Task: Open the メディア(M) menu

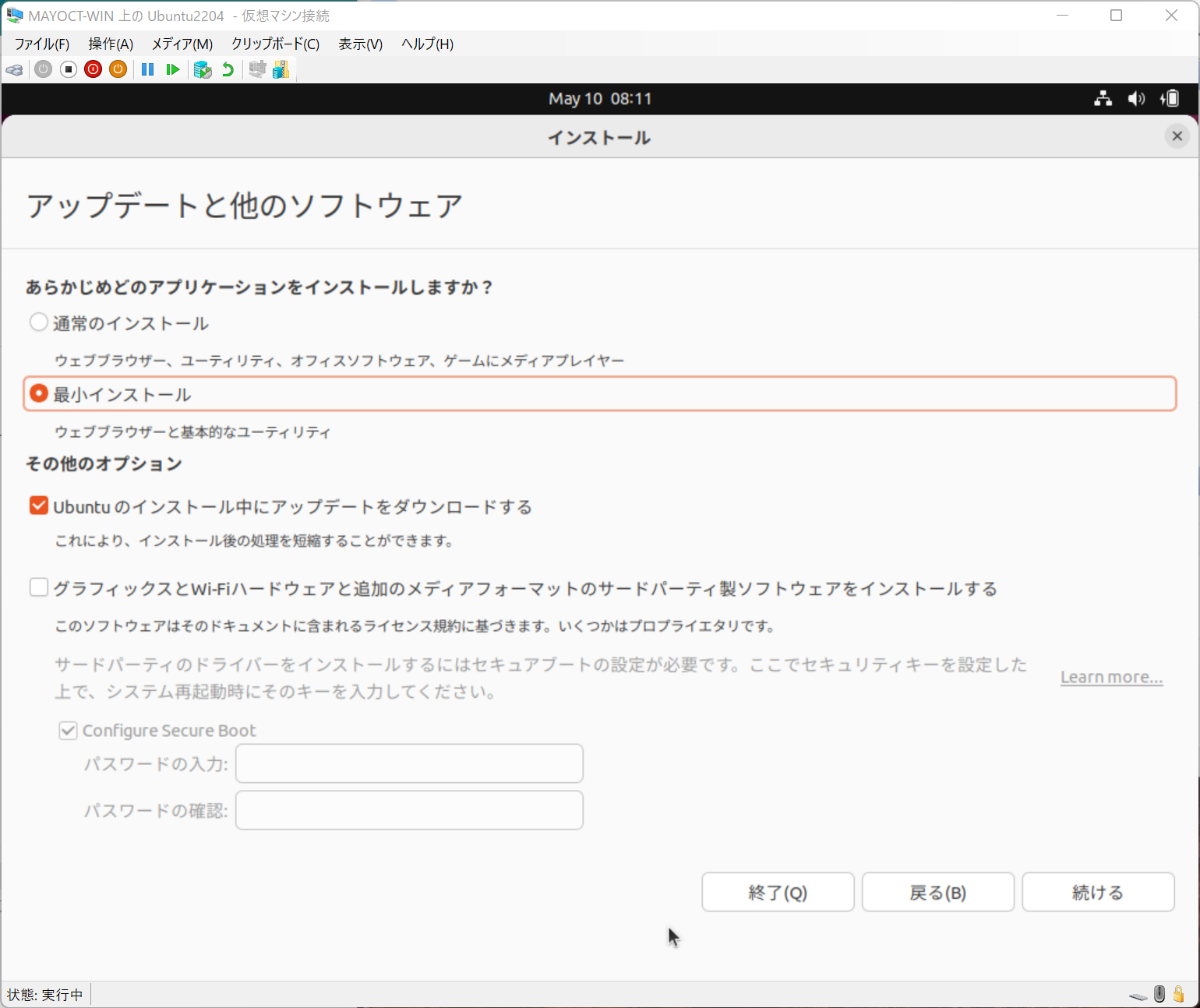Action: click(182, 44)
